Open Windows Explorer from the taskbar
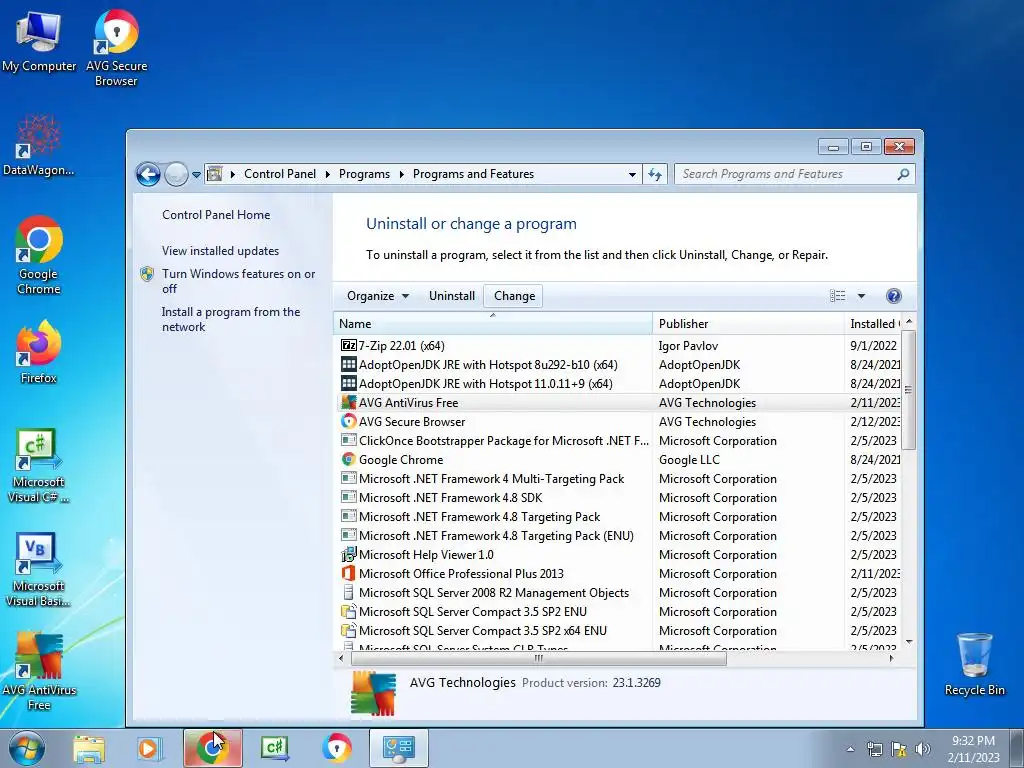 tap(89, 748)
